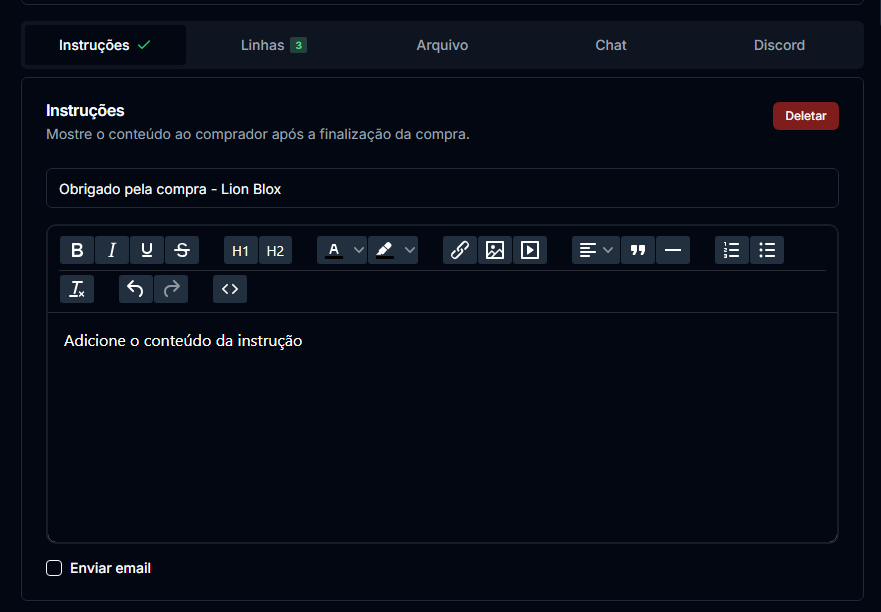The image size is (881, 612).
Task: Apply italic formatting
Action: [x=112, y=250]
